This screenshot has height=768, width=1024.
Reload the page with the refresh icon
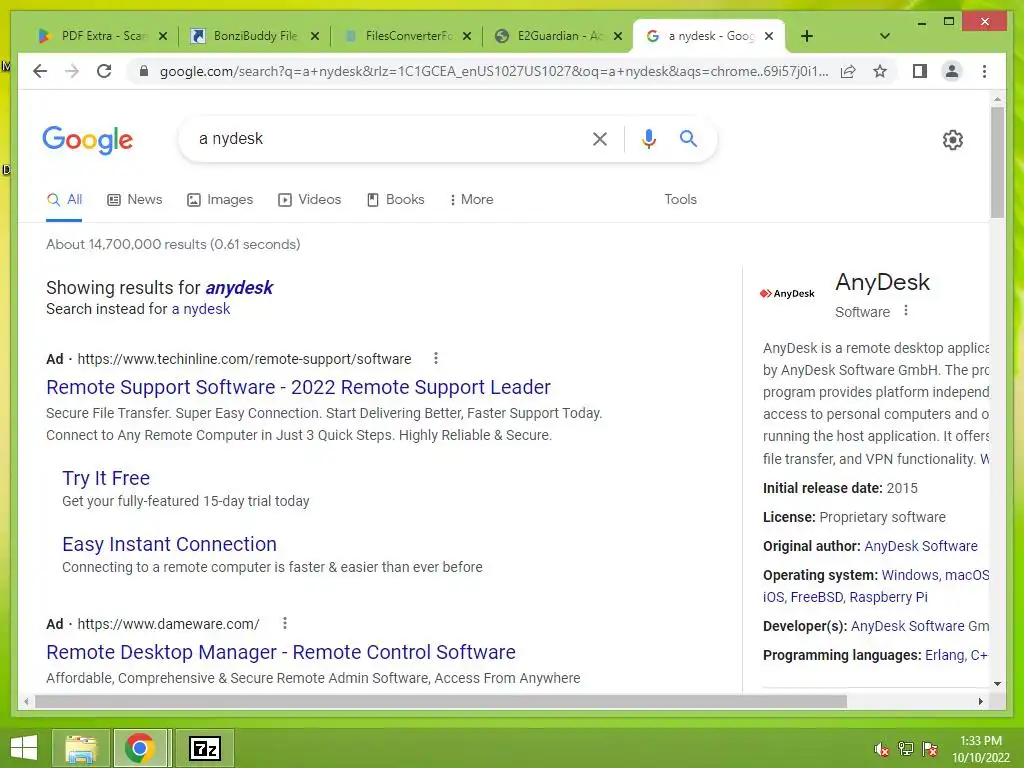[x=104, y=71]
